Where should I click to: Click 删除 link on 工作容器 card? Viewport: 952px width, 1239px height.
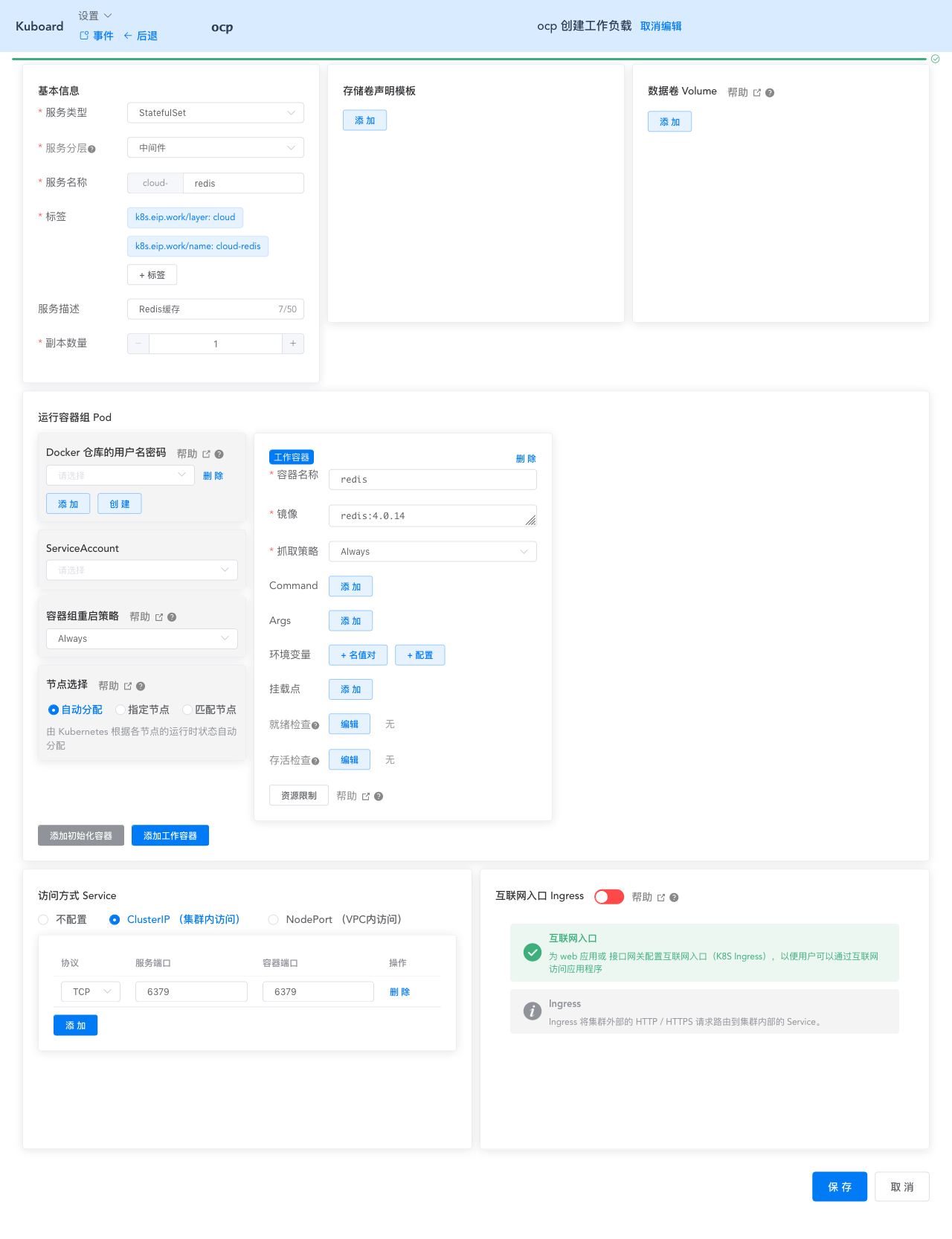526,459
